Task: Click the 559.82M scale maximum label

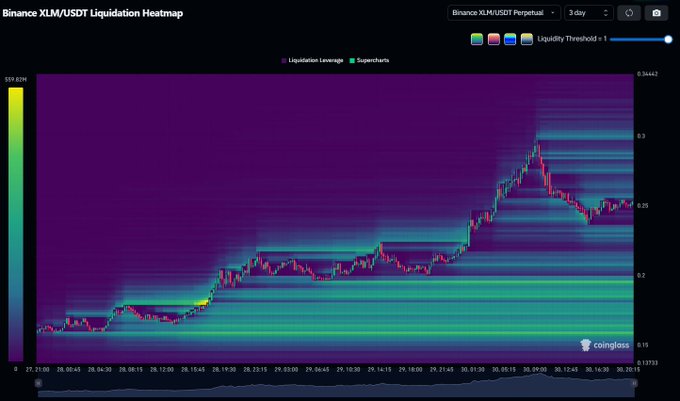Action: pyautogui.click(x=16, y=79)
